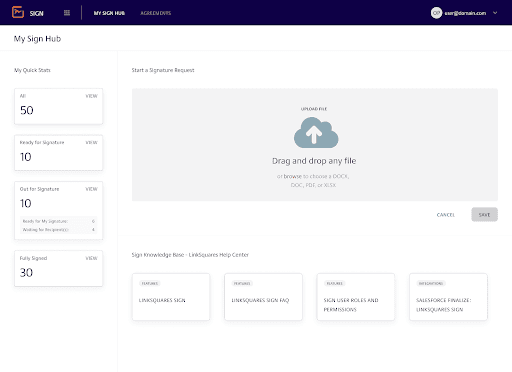Viewport: 512px width, 372px height.
Task: Click the Cancel button
Action: tap(446, 215)
